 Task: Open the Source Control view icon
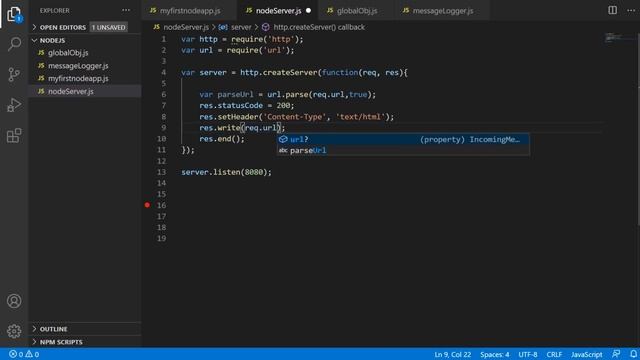point(14,74)
